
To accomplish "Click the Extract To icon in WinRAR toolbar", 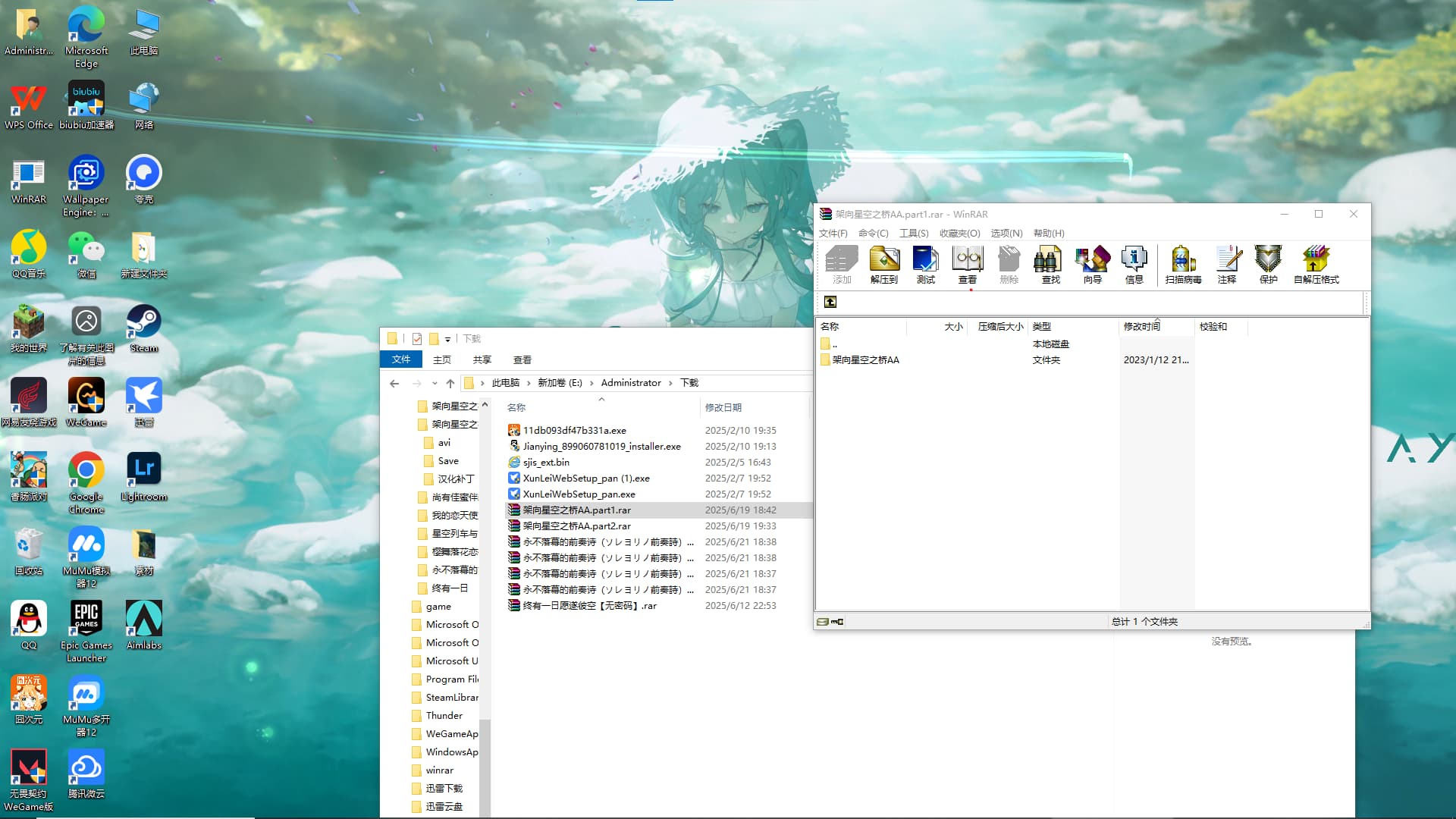I will [x=883, y=265].
